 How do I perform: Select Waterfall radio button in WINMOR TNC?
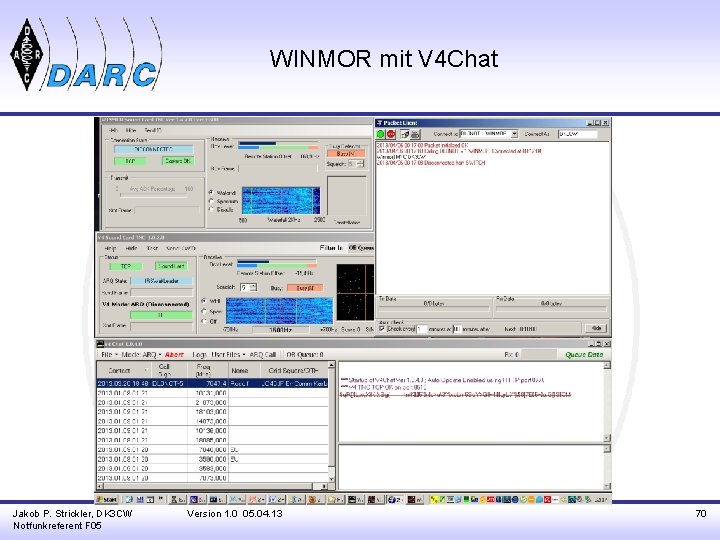(x=211, y=192)
